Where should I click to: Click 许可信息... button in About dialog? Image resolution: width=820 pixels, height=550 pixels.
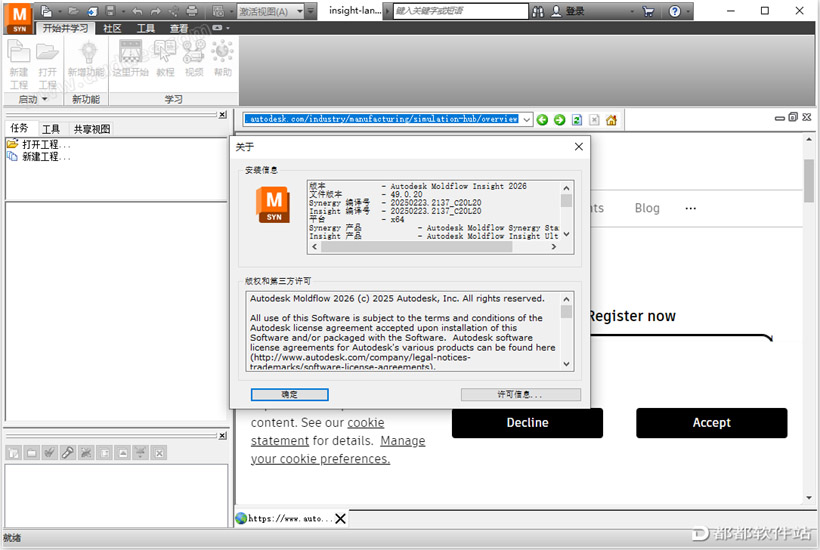(x=520, y=394)
